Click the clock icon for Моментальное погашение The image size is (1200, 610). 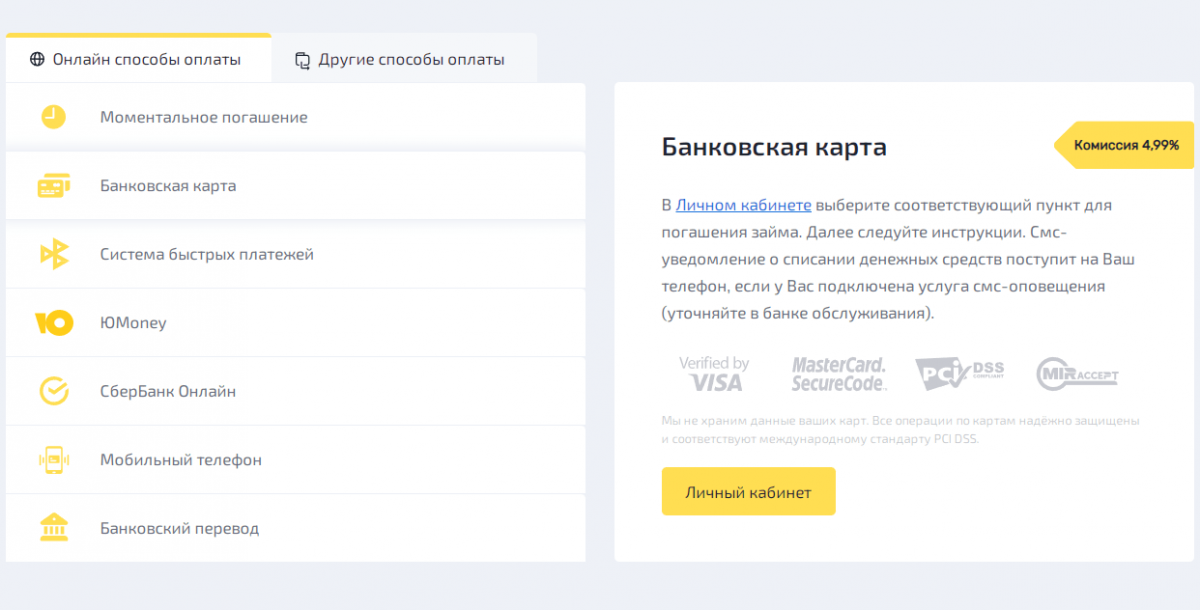53,117
